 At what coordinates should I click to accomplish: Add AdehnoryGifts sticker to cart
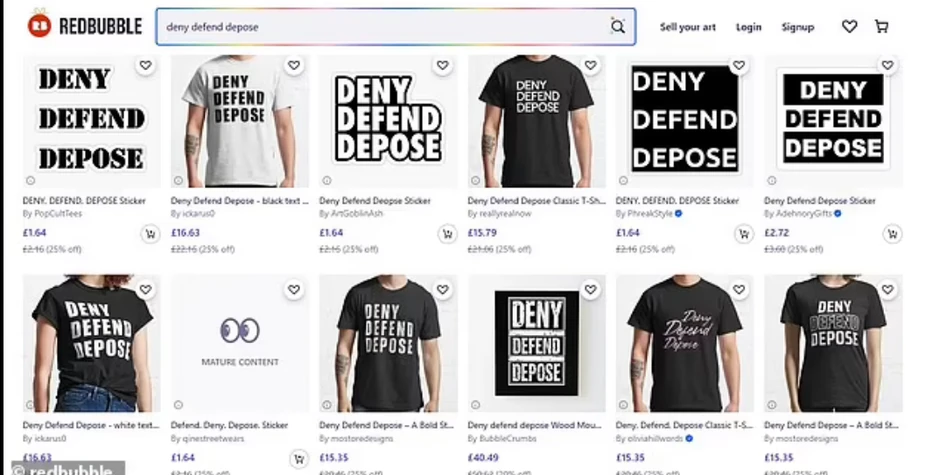click(x=891, y=234)
